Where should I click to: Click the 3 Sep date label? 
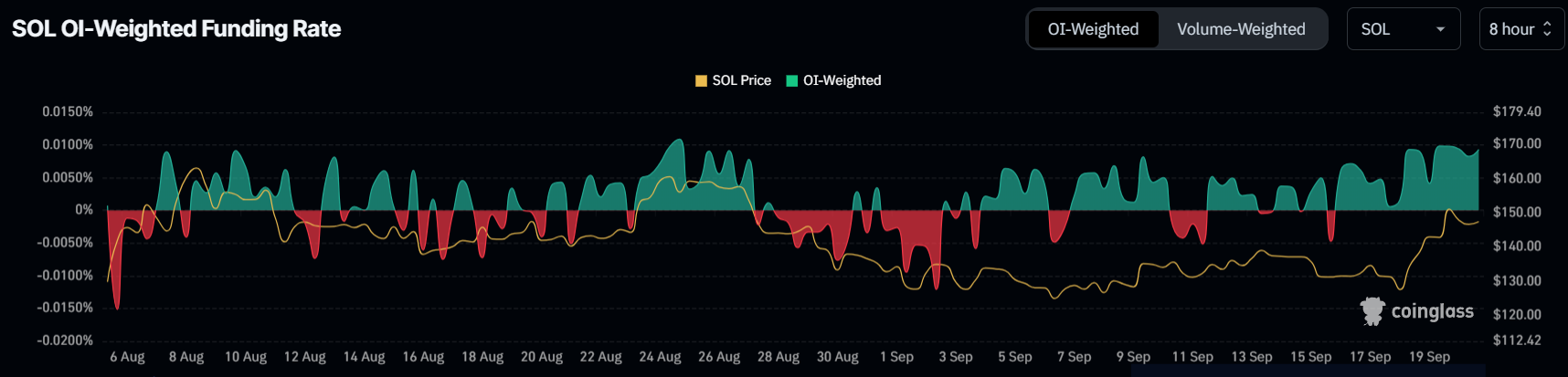(956, 357)
